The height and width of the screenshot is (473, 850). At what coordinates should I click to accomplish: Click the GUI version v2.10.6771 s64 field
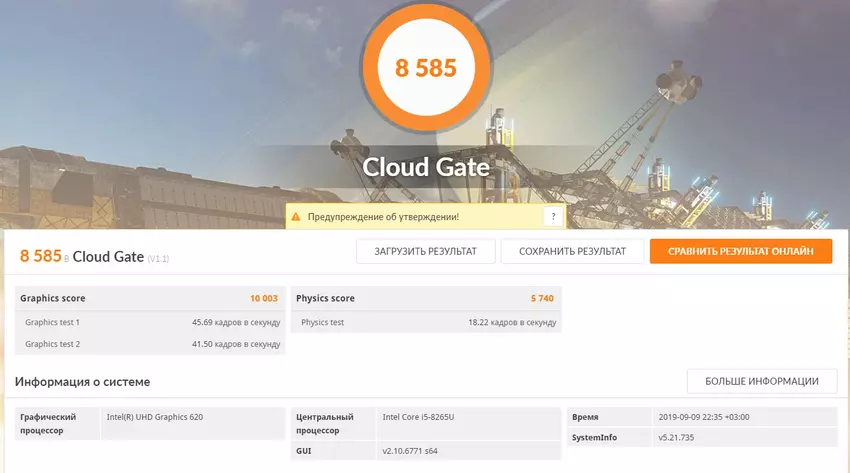pyautogui.click(x=410, y=451)
